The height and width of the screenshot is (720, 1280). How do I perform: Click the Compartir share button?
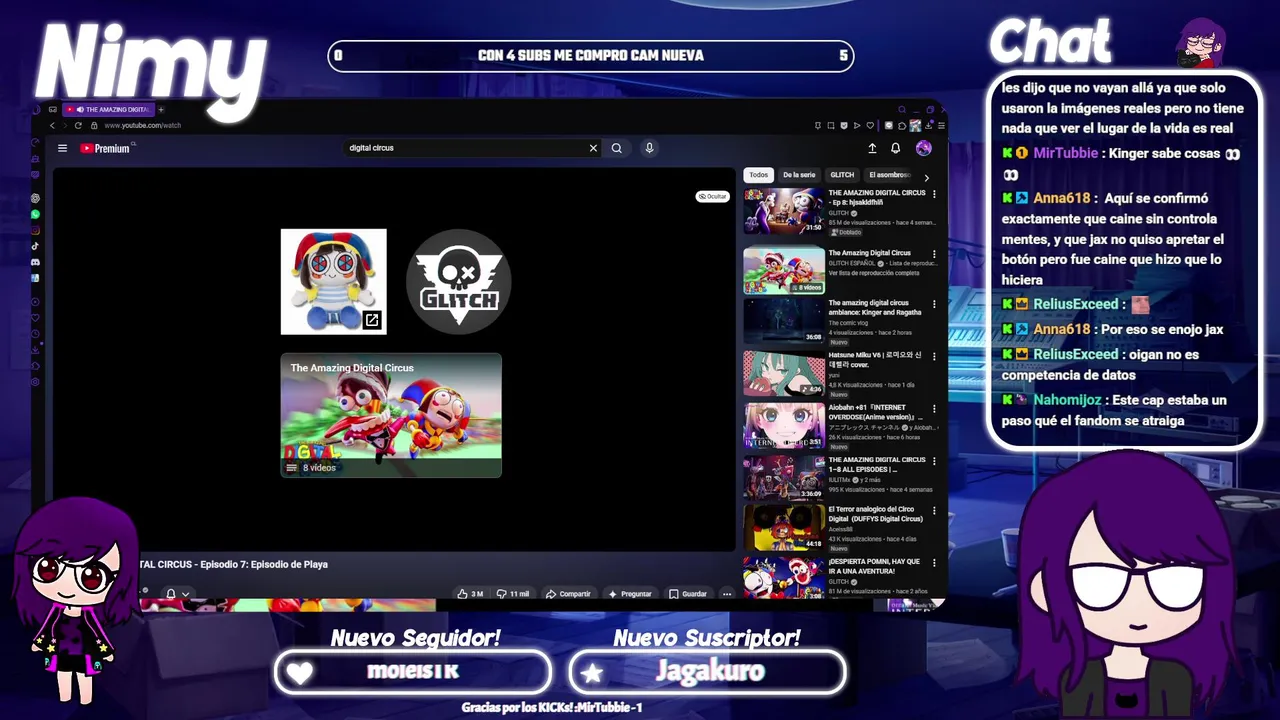click(568, 594)
